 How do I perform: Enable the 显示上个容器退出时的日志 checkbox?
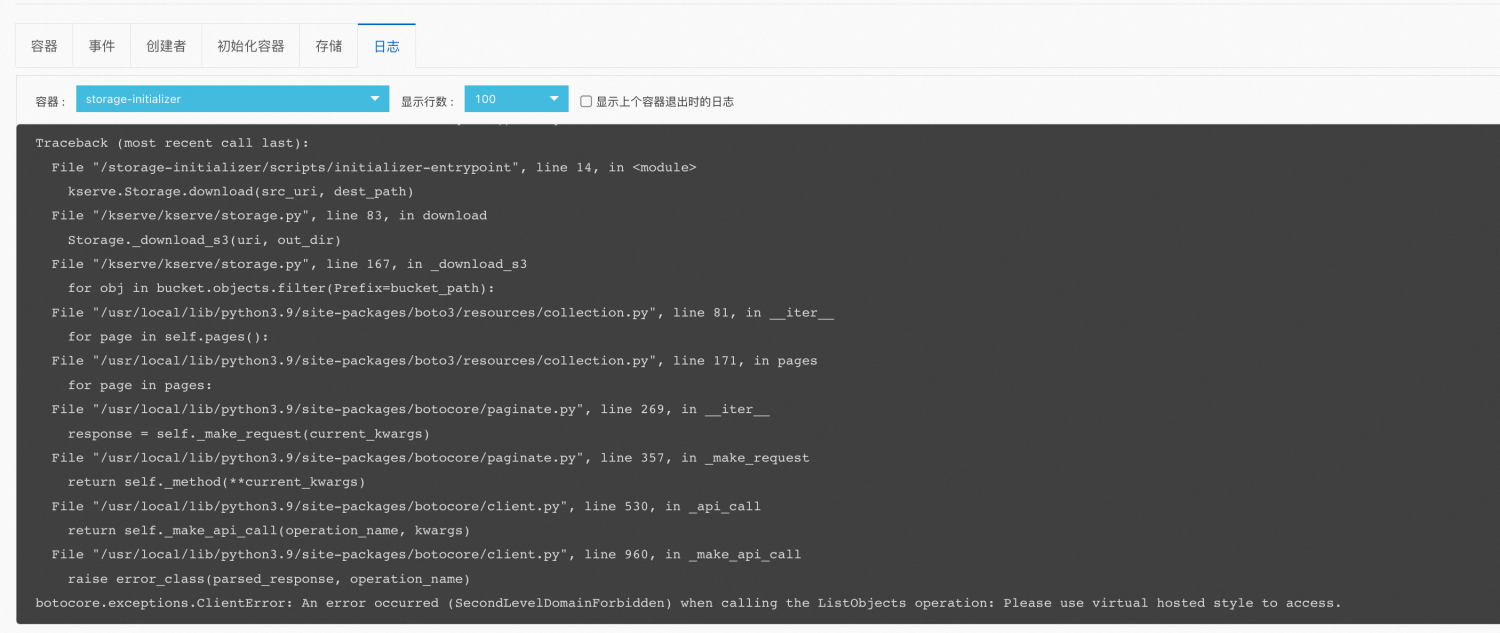[586, 99]
